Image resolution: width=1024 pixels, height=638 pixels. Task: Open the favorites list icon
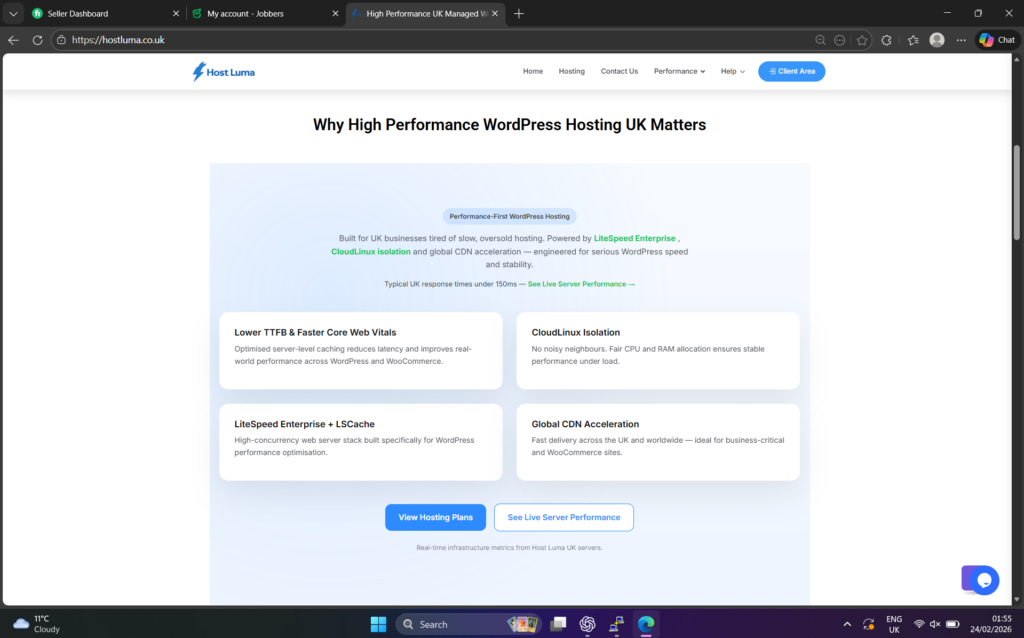[x=913, y=40]
